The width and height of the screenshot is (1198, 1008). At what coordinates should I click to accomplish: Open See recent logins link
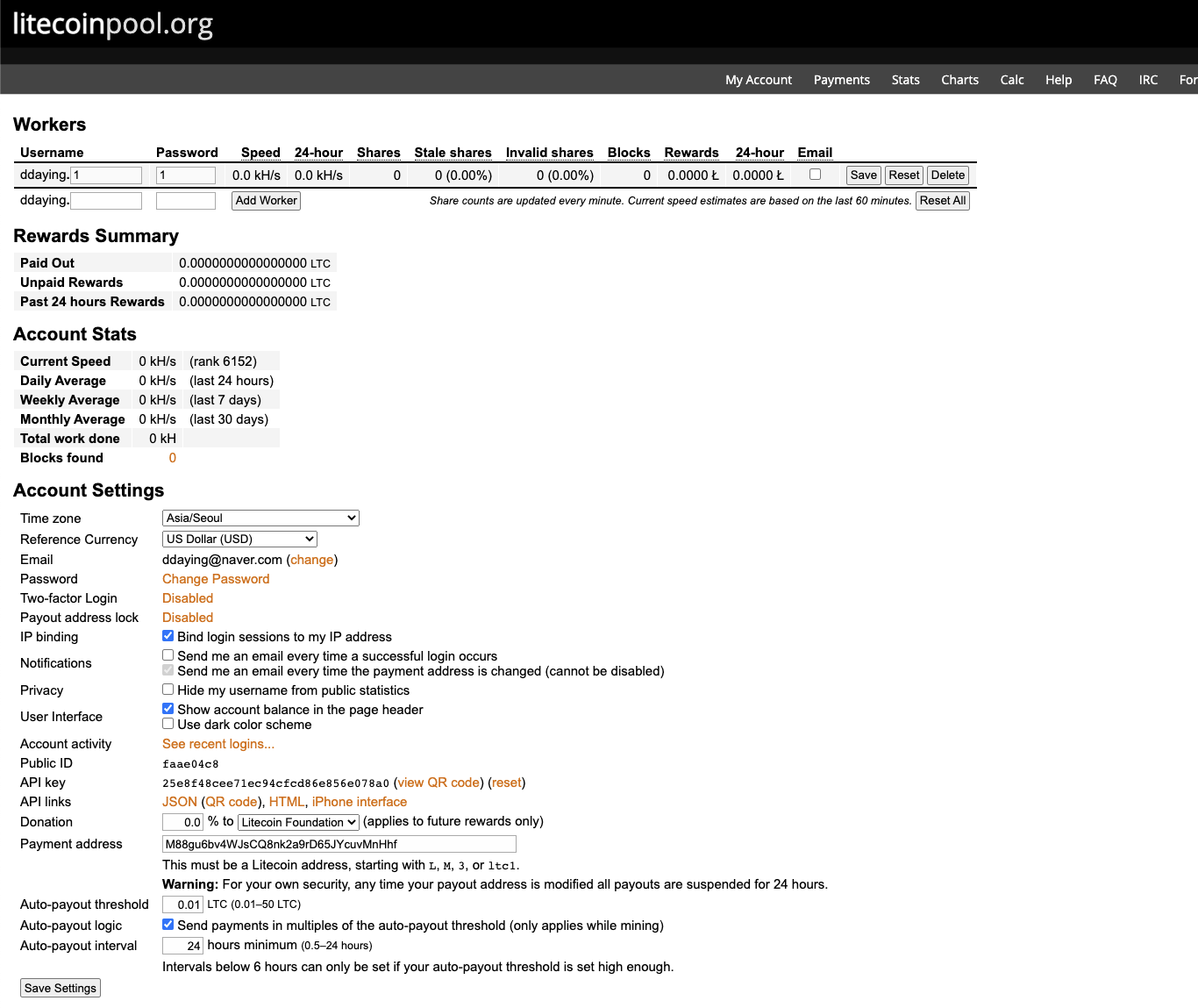218,744
